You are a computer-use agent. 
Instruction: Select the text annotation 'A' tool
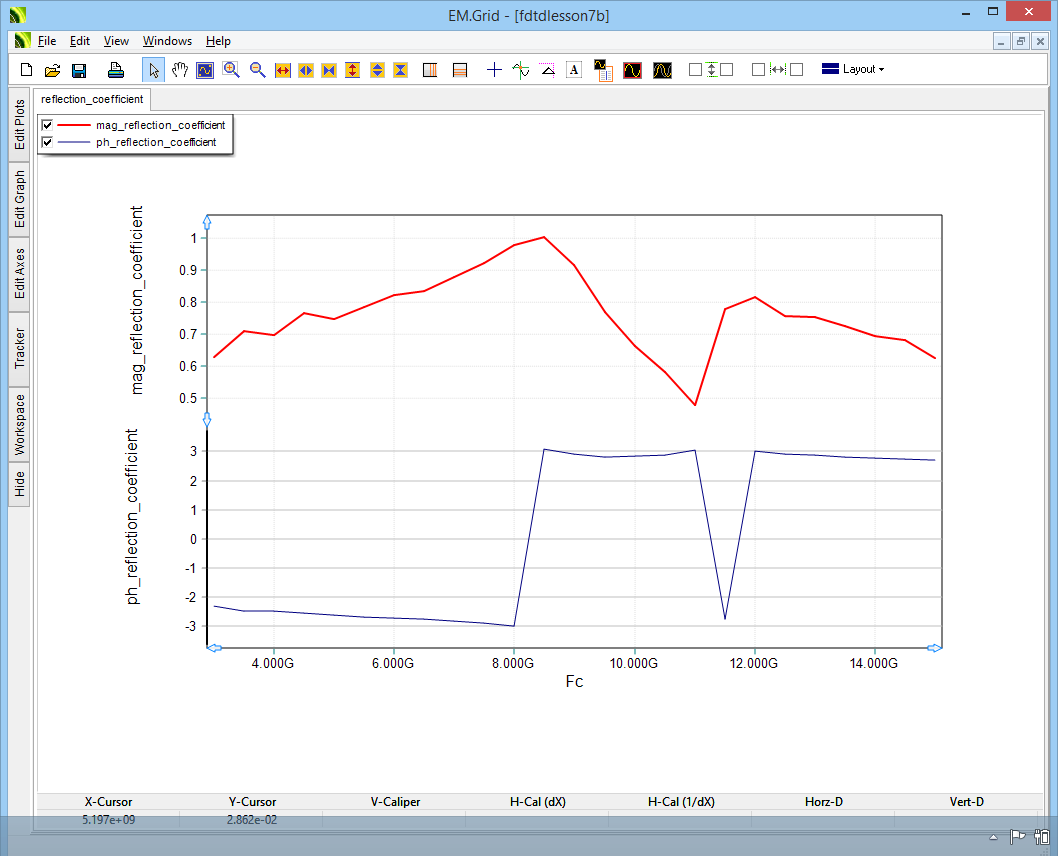[x=574, y=70]
